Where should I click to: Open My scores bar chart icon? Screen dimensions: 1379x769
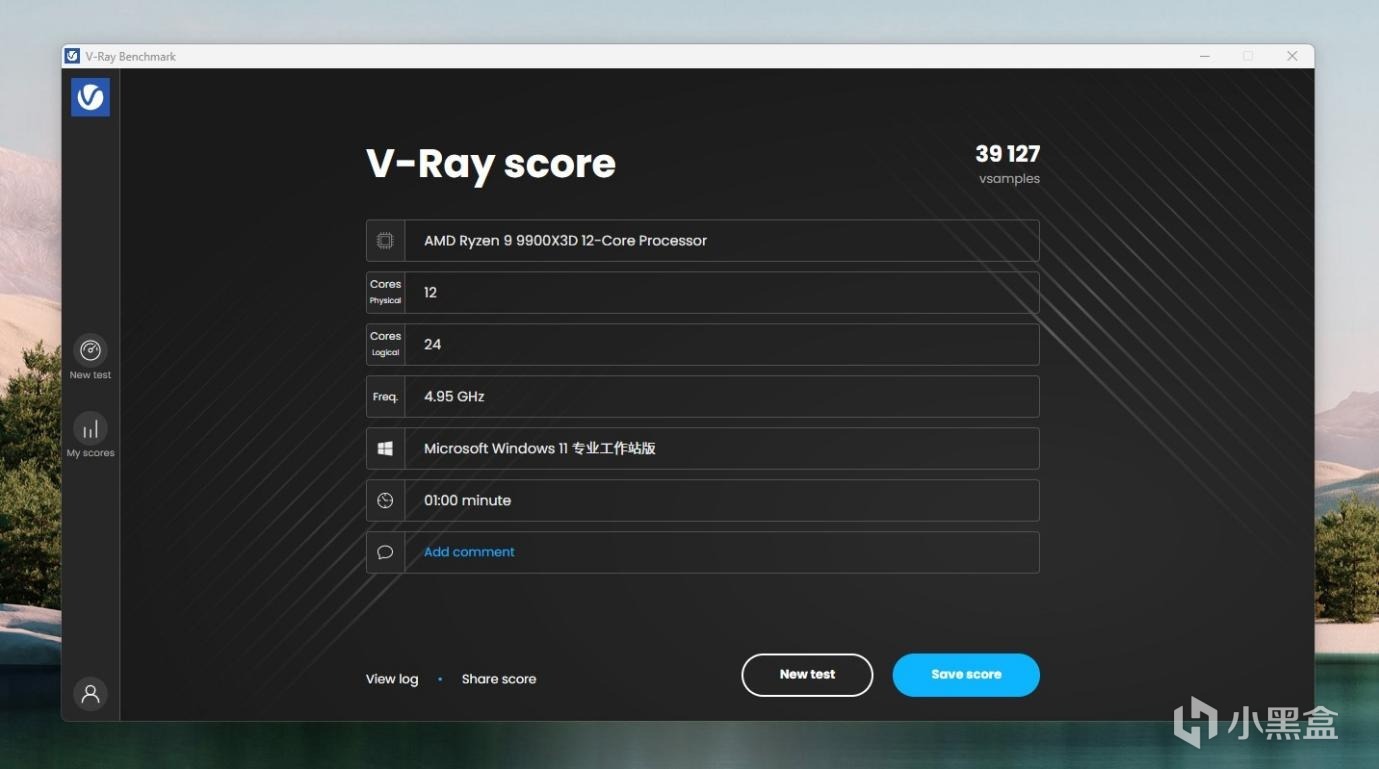(90, 429)
